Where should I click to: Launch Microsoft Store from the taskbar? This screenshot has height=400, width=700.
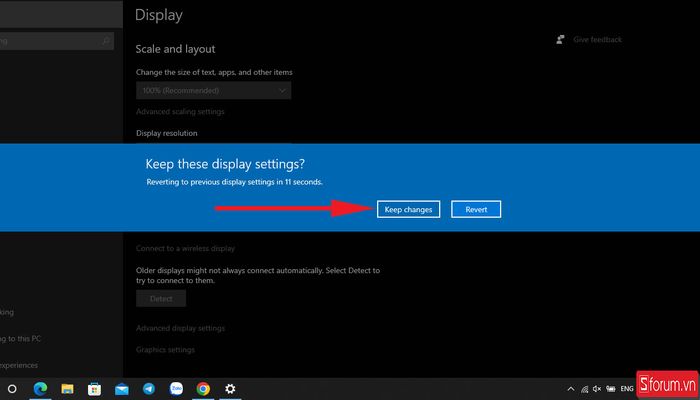click(x=95, y=388)
